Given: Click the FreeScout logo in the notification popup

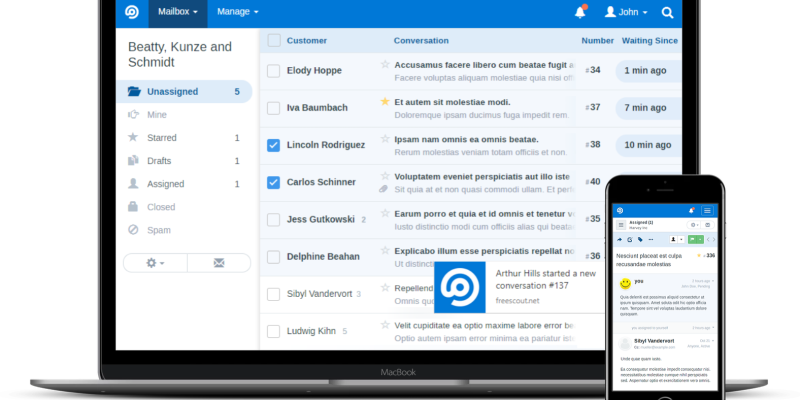Looking at the screenshot, I should point(460,287).
